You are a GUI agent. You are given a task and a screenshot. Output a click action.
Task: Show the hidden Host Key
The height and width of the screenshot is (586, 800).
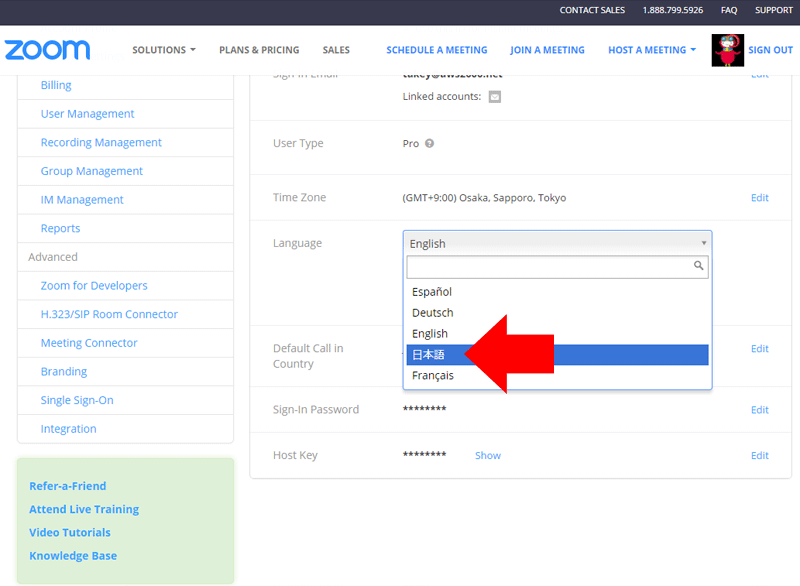488,455
